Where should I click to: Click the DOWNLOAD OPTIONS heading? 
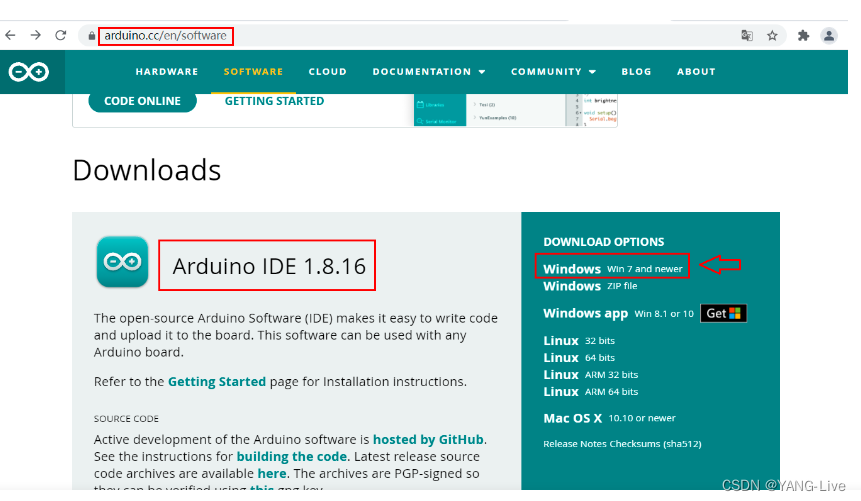pyautogui.click(x=603, y=242)
